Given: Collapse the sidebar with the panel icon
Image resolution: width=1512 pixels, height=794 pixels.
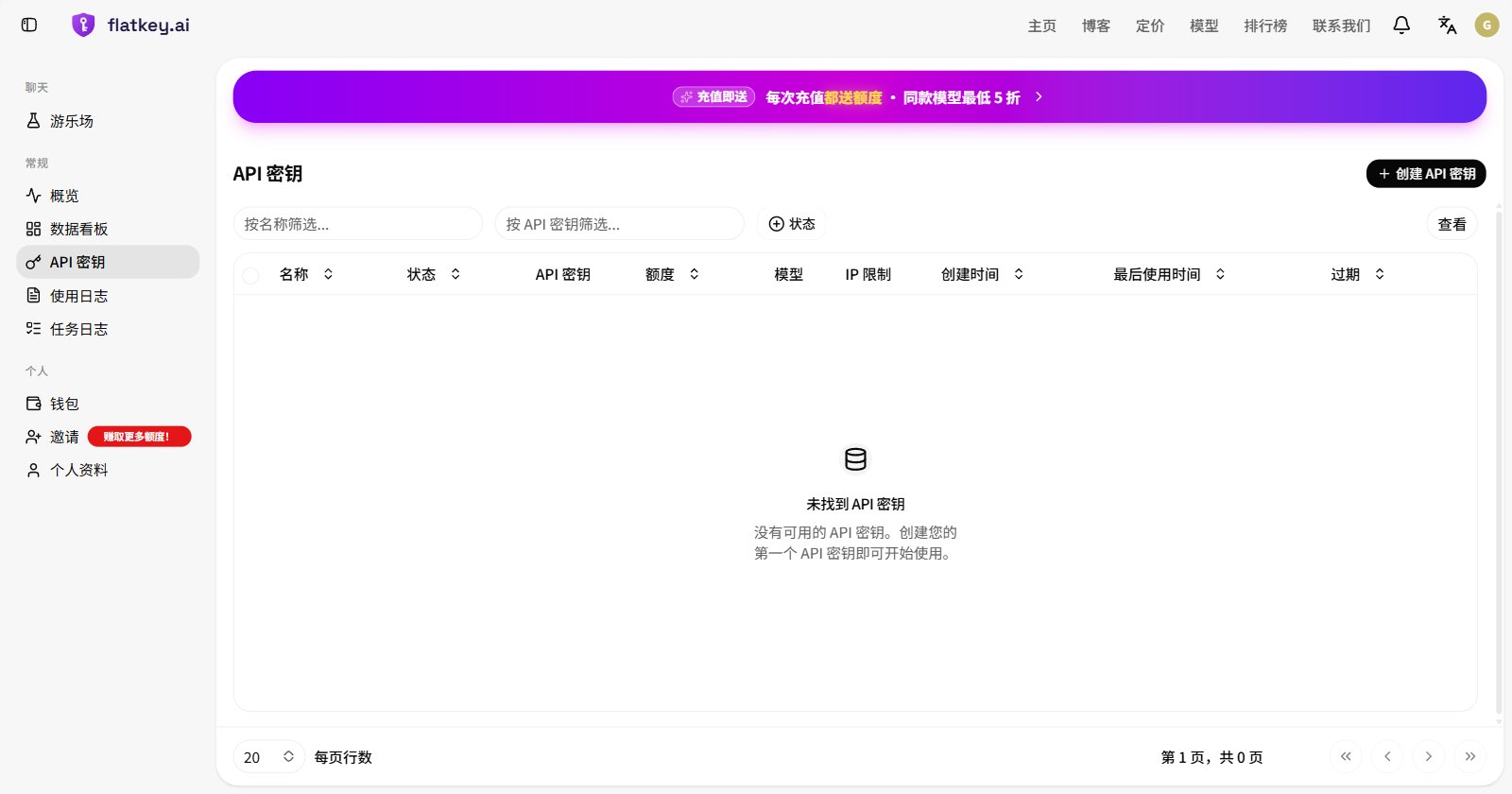Looking at the screenshot, I should click(29, 26).
